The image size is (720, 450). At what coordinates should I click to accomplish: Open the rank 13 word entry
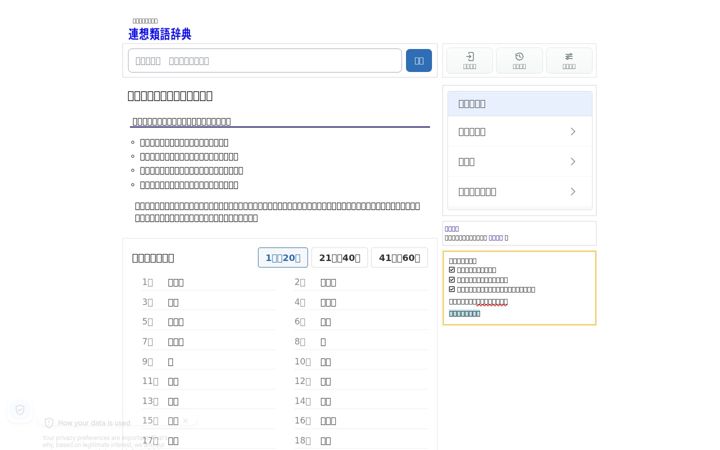(173, 402)
